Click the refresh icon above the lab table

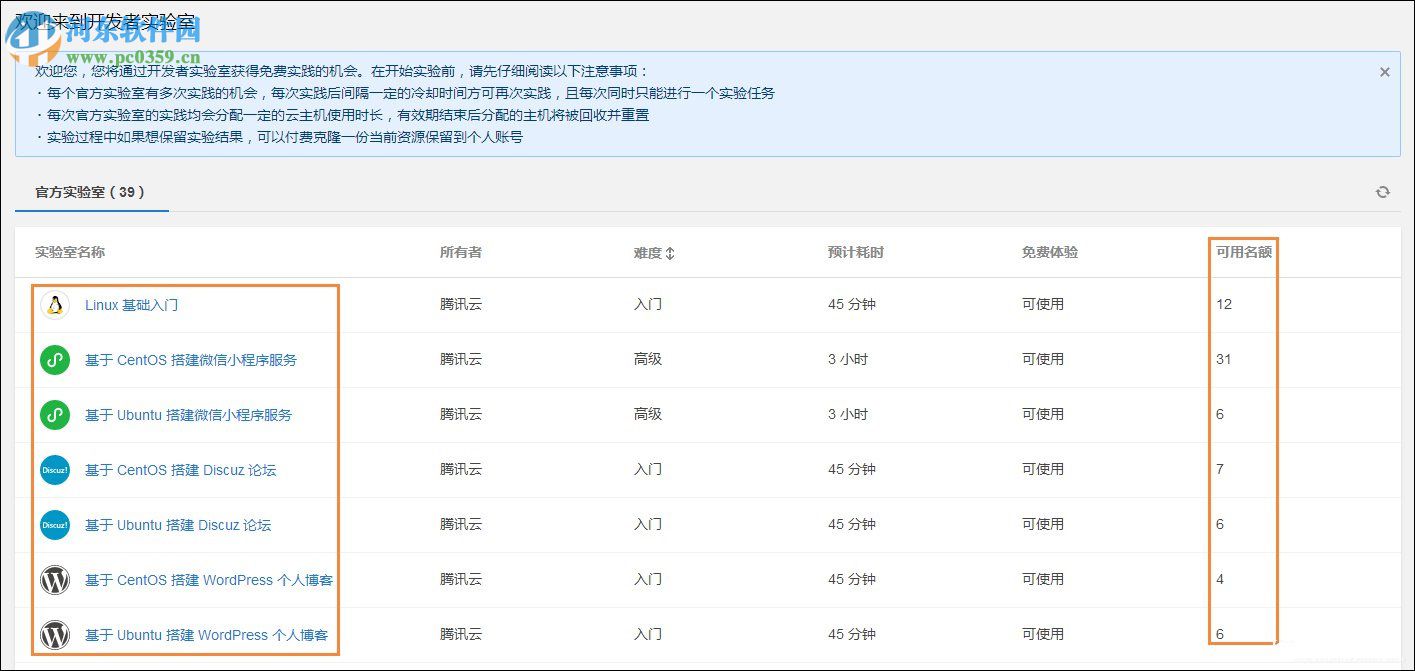point(1383,192)
